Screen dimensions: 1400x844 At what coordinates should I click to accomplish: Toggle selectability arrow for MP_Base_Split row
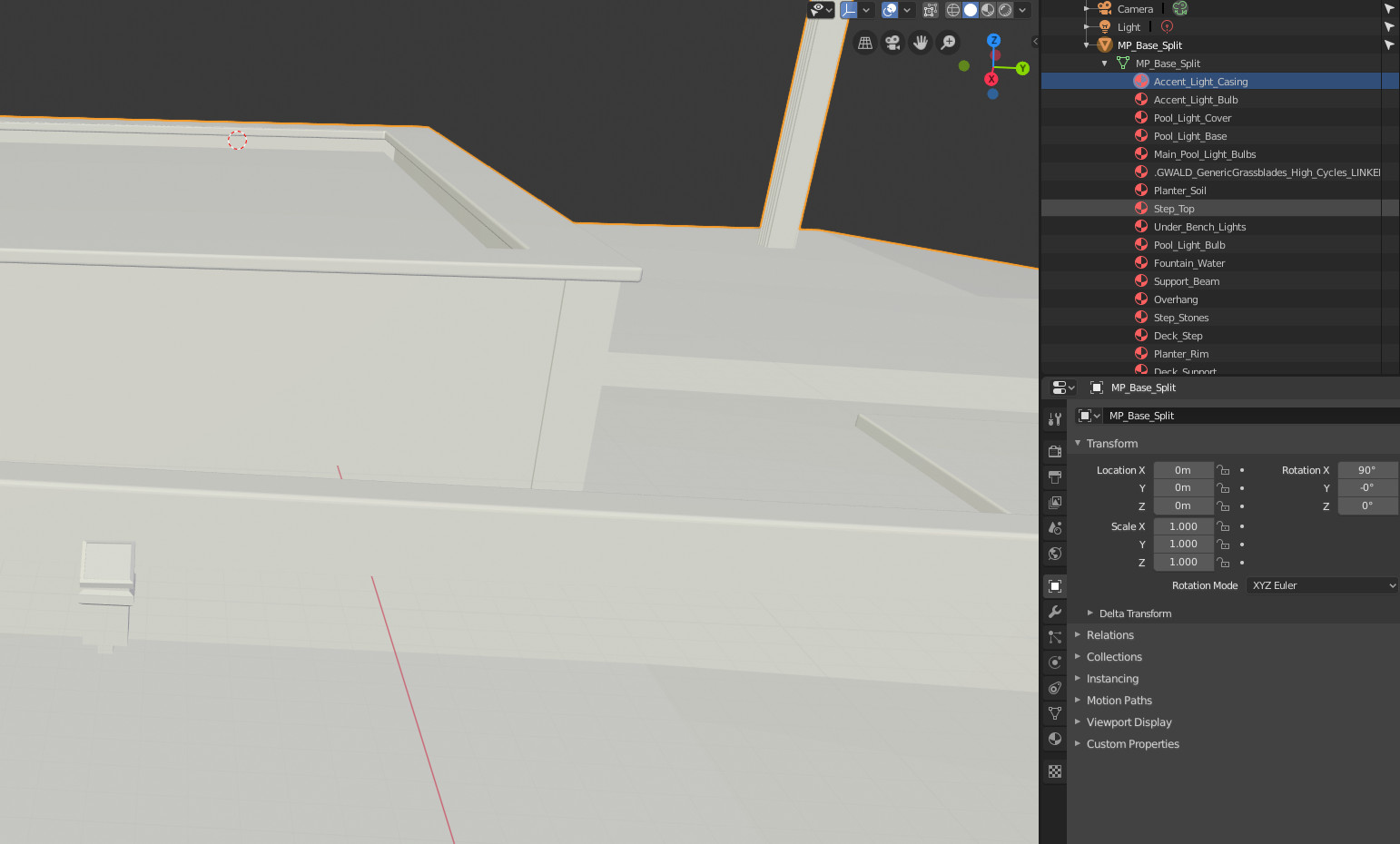pos(1389,44)
